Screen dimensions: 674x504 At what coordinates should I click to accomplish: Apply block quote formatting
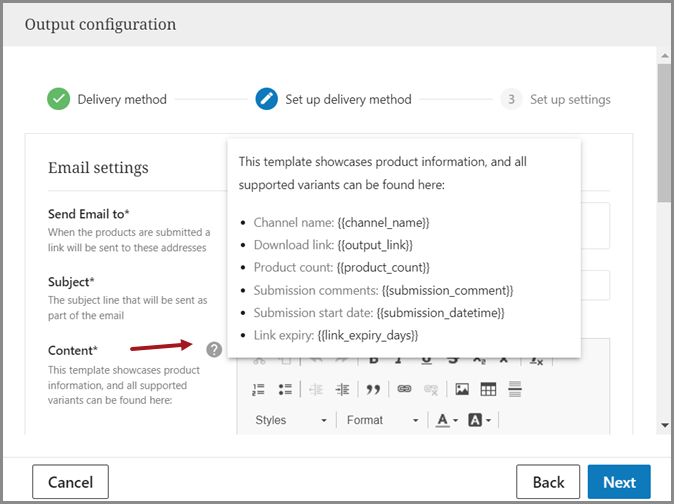373,389
